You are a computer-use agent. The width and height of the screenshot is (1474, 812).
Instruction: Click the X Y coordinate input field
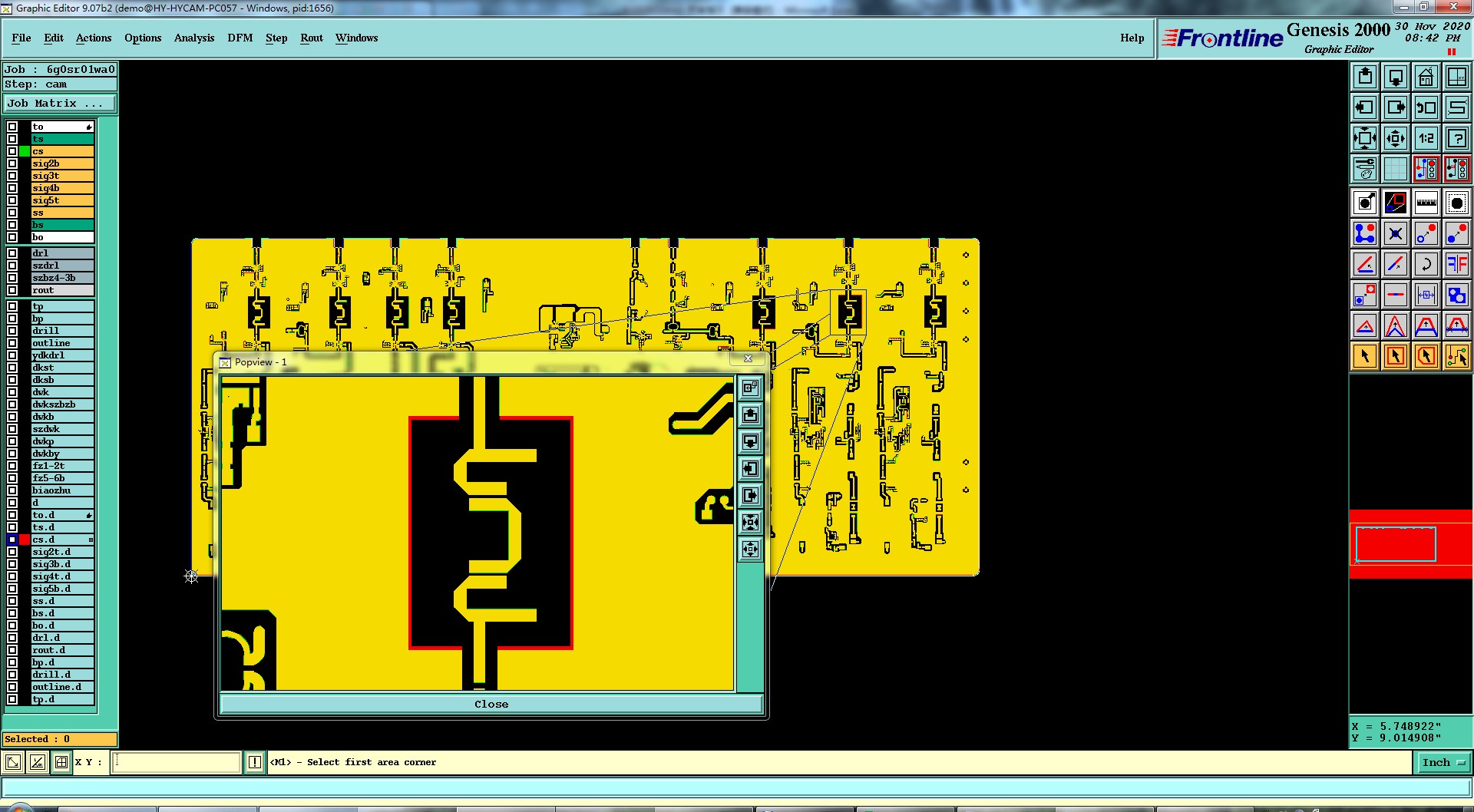pyautogui.click(x=177, y=762)
